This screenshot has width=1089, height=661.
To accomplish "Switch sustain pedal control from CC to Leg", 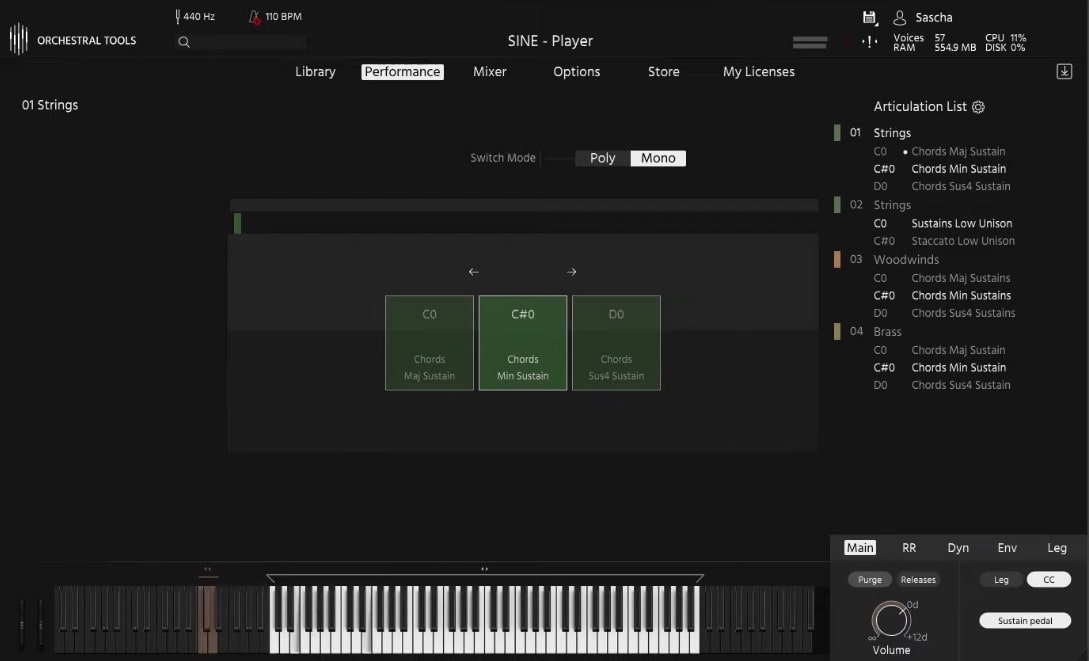I will pos(1001,579).
